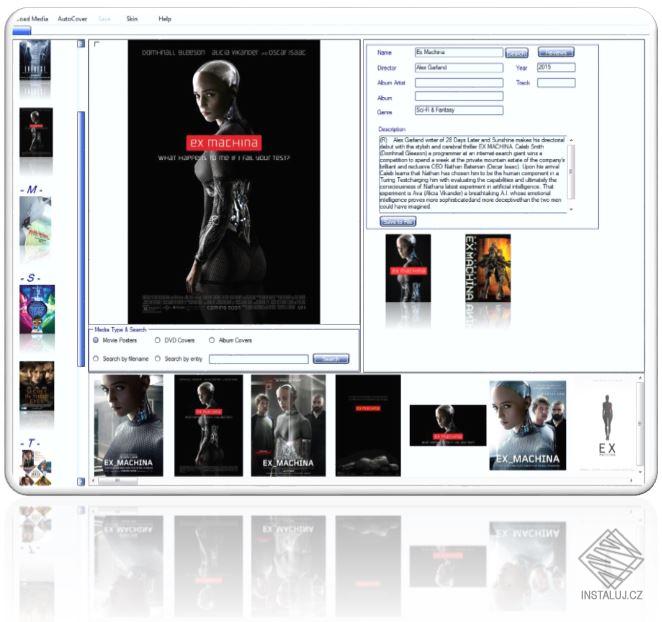Open the AutoCover menu
This screenshot has width=662, height=622.
click(x=72, y=19)
